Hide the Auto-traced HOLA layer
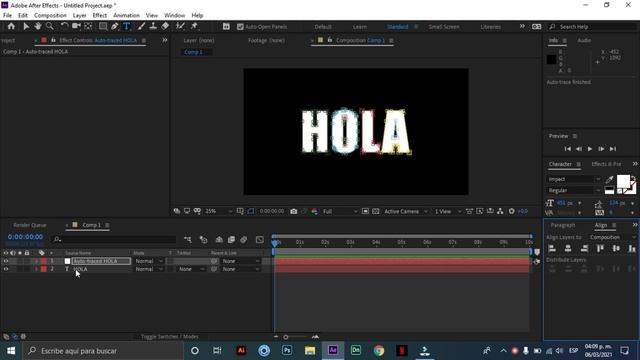 [6, 261]
